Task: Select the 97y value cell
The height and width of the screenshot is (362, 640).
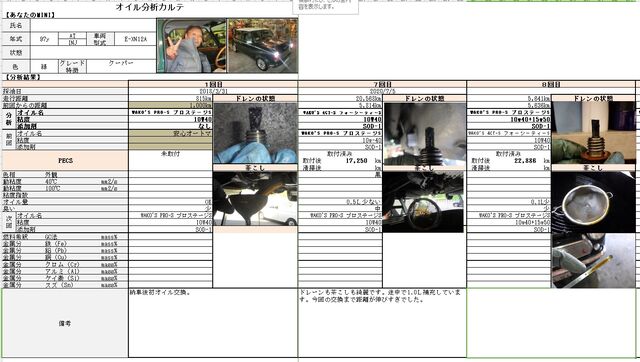Action: click(44, 39)
